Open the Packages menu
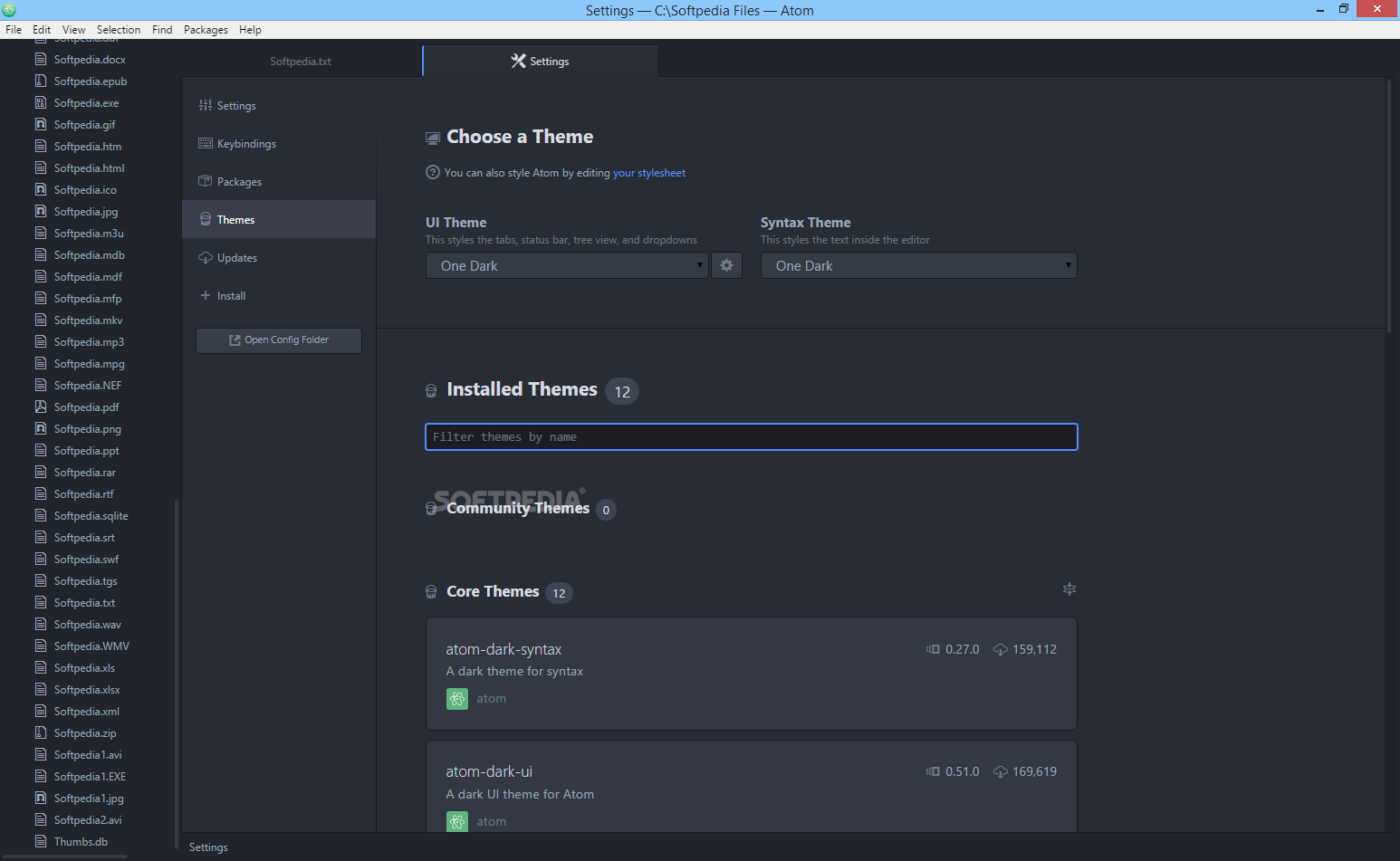 coord(206,30)
